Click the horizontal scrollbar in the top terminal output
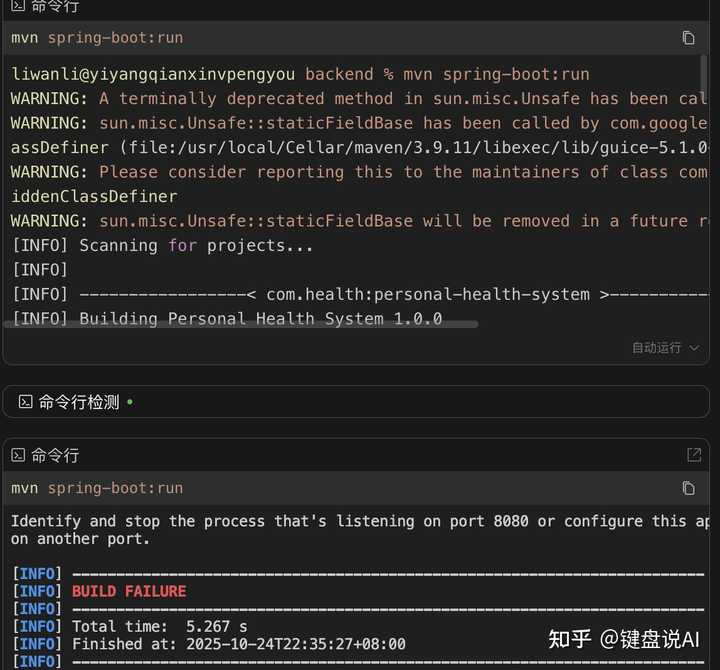The height and width of the screenshot is (670, 720). 240,324
